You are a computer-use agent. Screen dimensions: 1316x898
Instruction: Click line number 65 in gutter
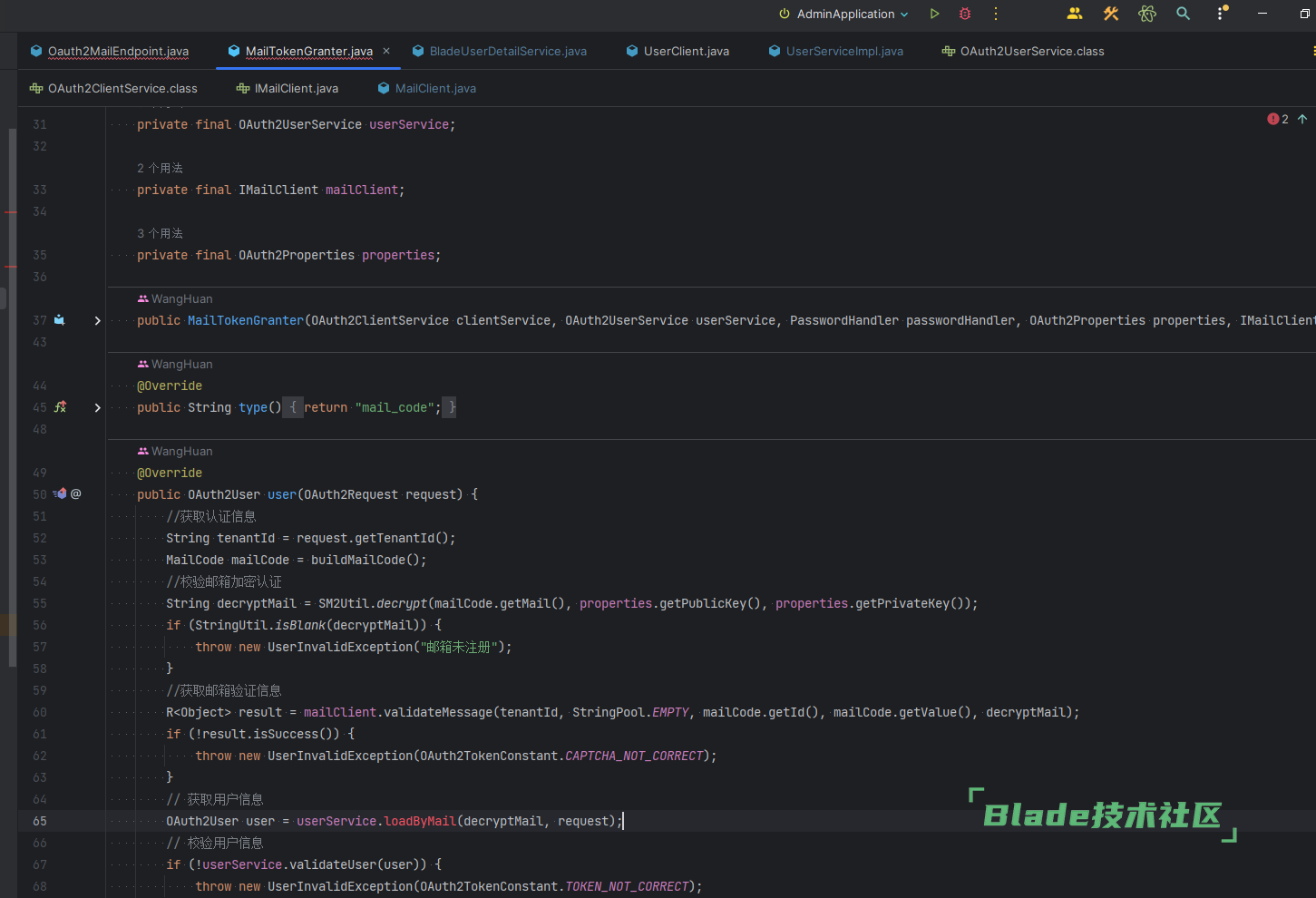(x=40, y=821)
